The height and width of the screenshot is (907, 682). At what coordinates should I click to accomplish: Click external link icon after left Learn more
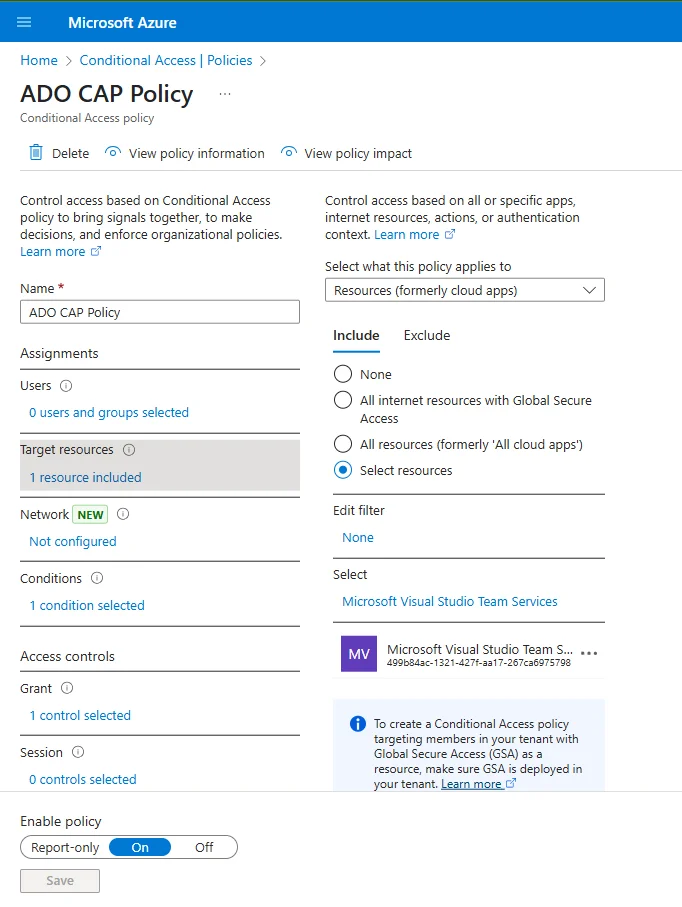[96, 251]
